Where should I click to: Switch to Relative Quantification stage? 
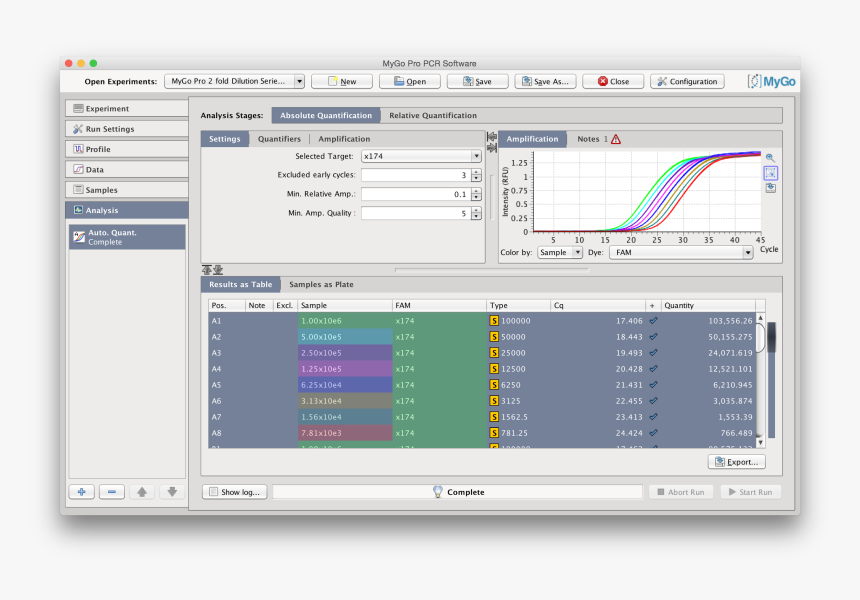tap(433, 115)
